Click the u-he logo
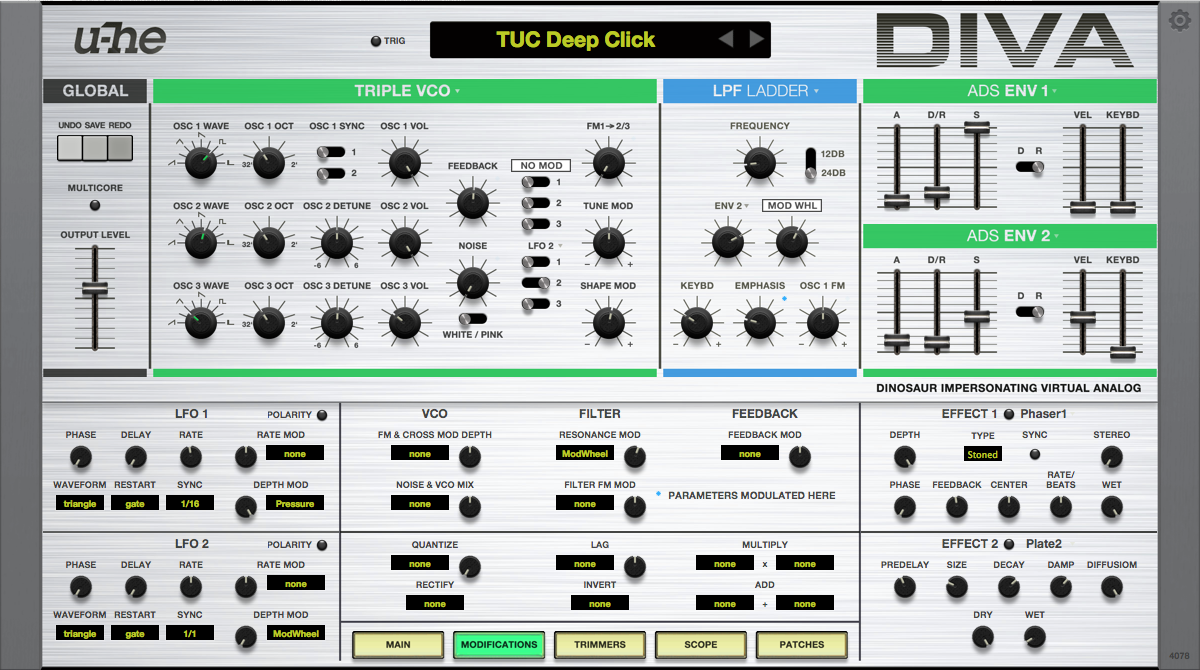Screen dimensions: 1200x670 (119, 39)
